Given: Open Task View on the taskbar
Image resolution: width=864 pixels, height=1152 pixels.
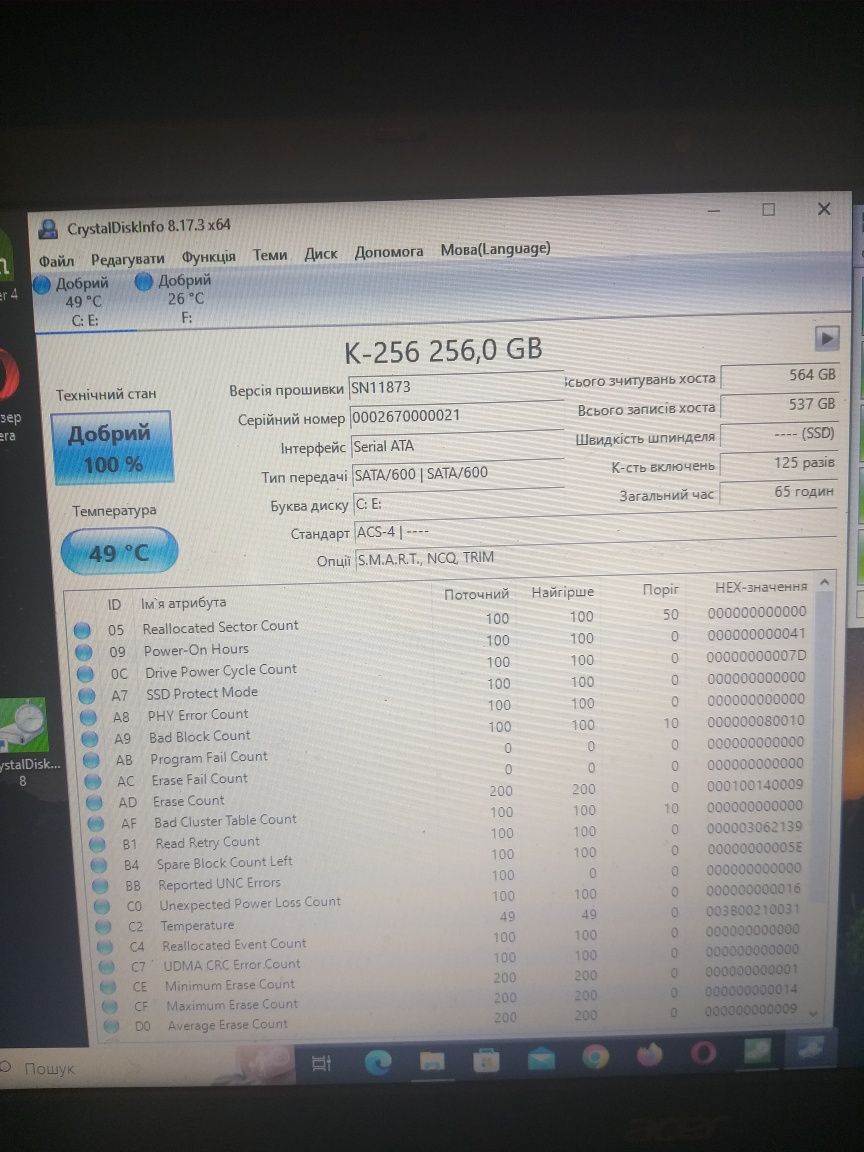Looking at the screenshot, I should click(x=322, y=1062).
